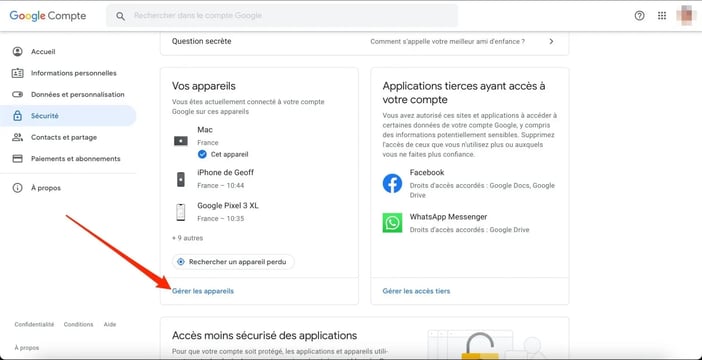Focus the Google account search field
This screenshot has width=702, height=360.
coord(282,16)
